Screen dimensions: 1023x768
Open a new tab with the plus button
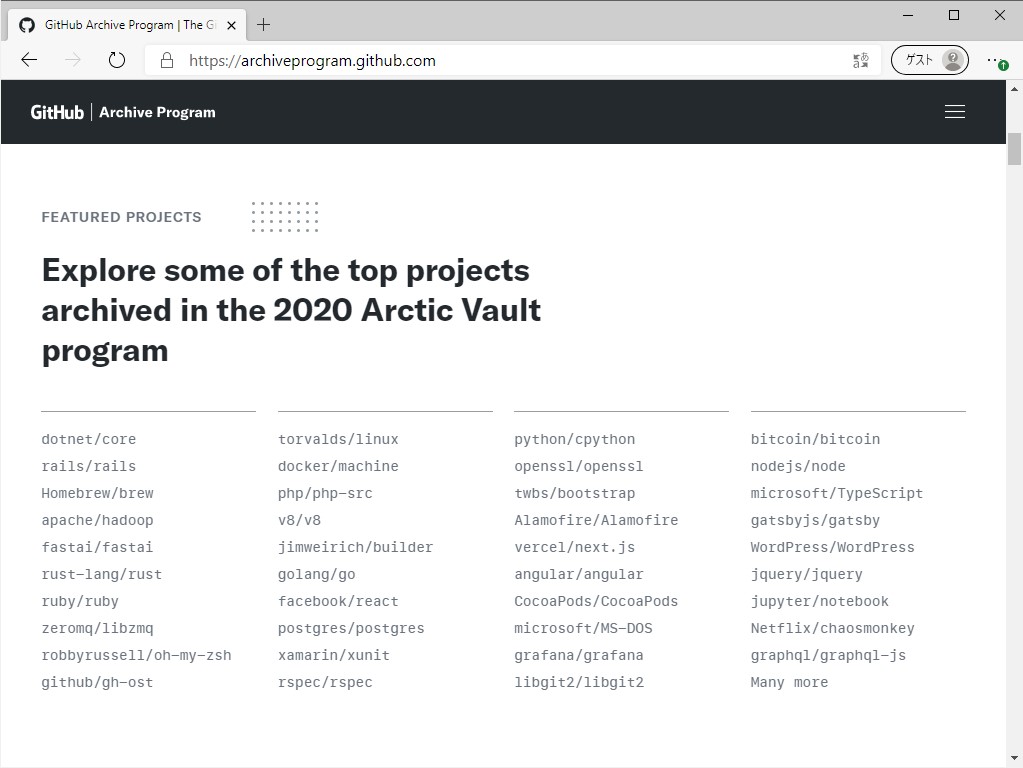click(x=263, y=25)
